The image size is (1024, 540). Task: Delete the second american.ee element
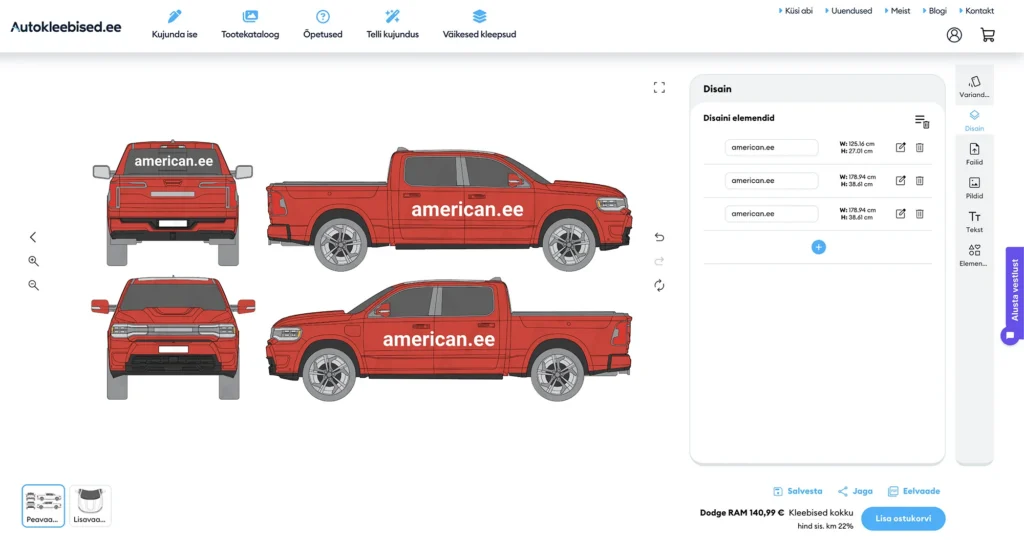[920, 180]
